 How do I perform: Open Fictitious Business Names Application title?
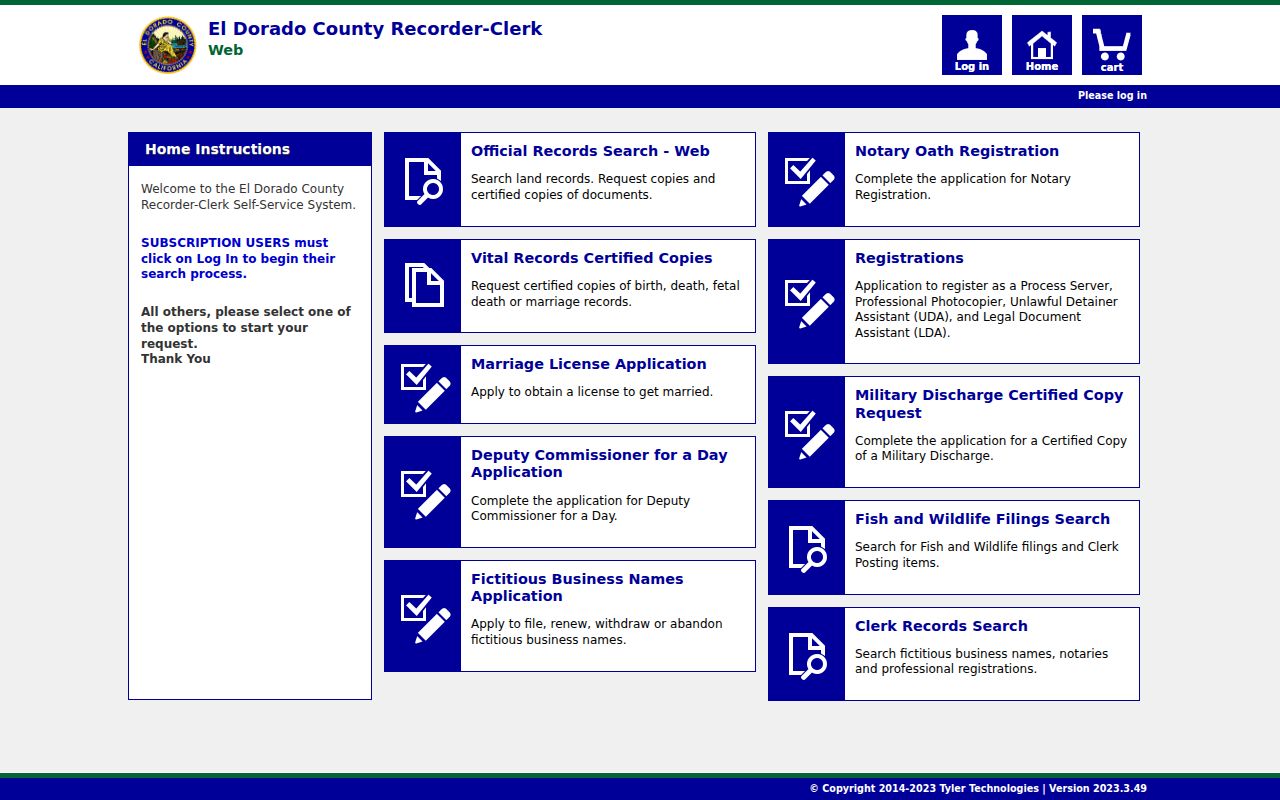click(577, 587)
